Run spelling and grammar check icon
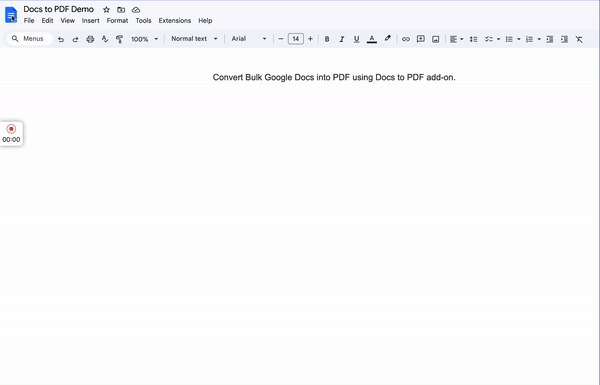600x385 pixels. click(105, 39)
